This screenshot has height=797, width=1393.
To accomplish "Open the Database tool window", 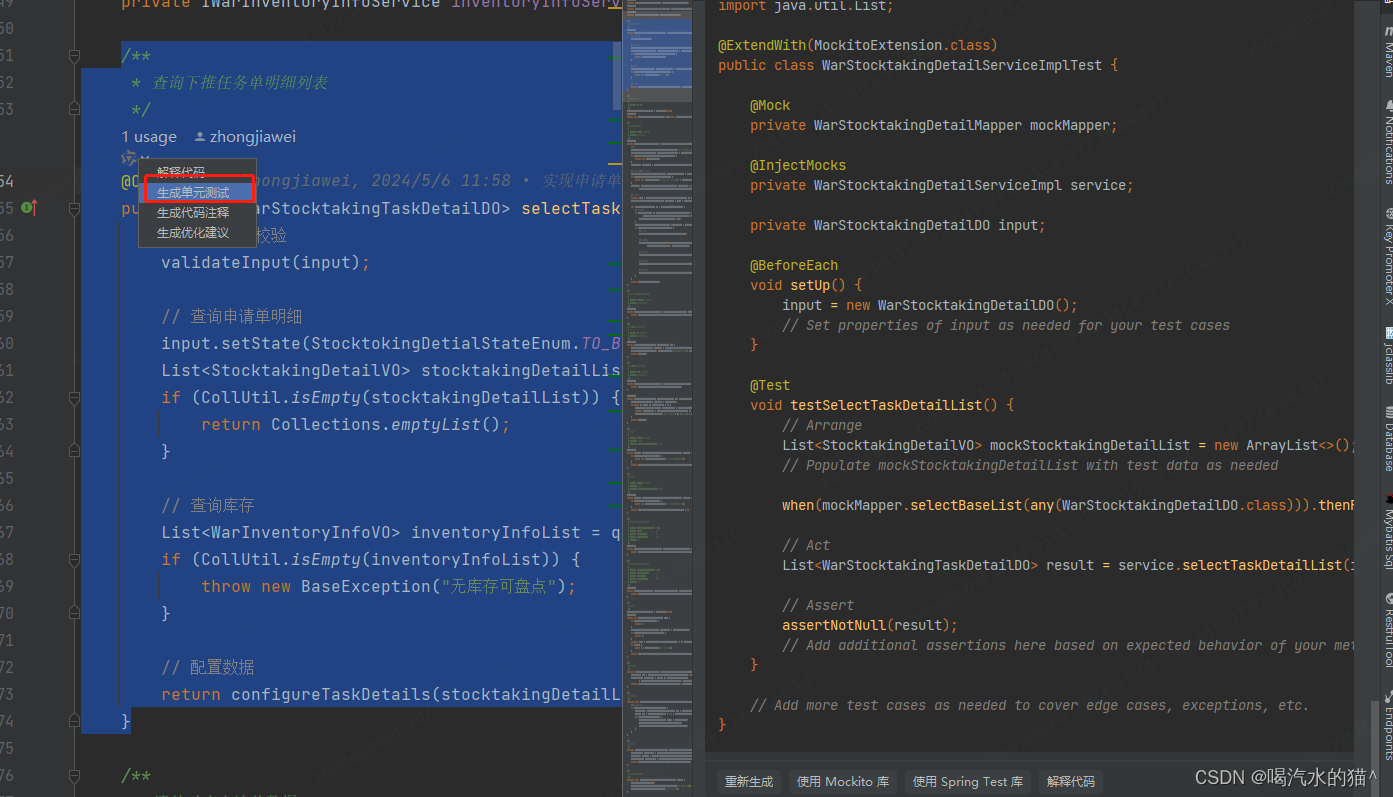I will (x=1388, y=438).
